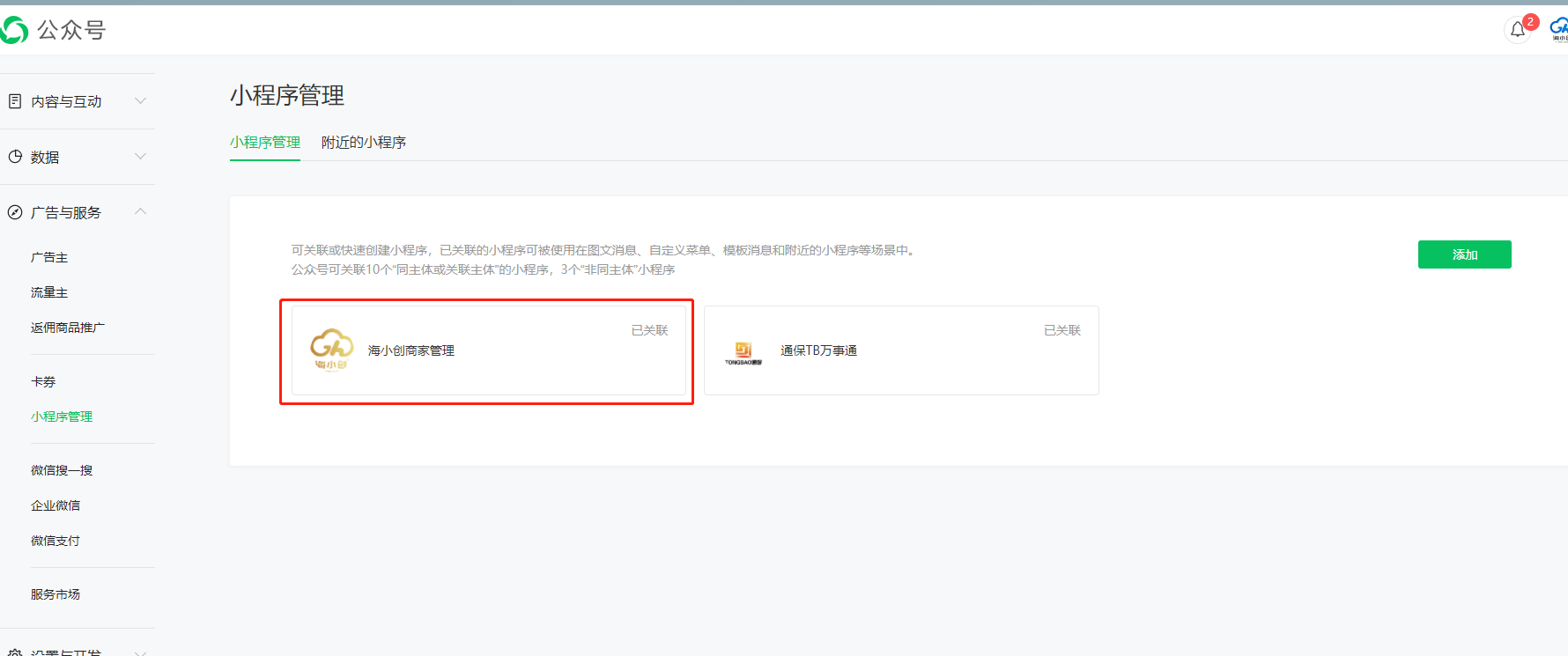Click the 海小创 mini program logo
The image size is (1568, 656).
[x=331, y=350]
